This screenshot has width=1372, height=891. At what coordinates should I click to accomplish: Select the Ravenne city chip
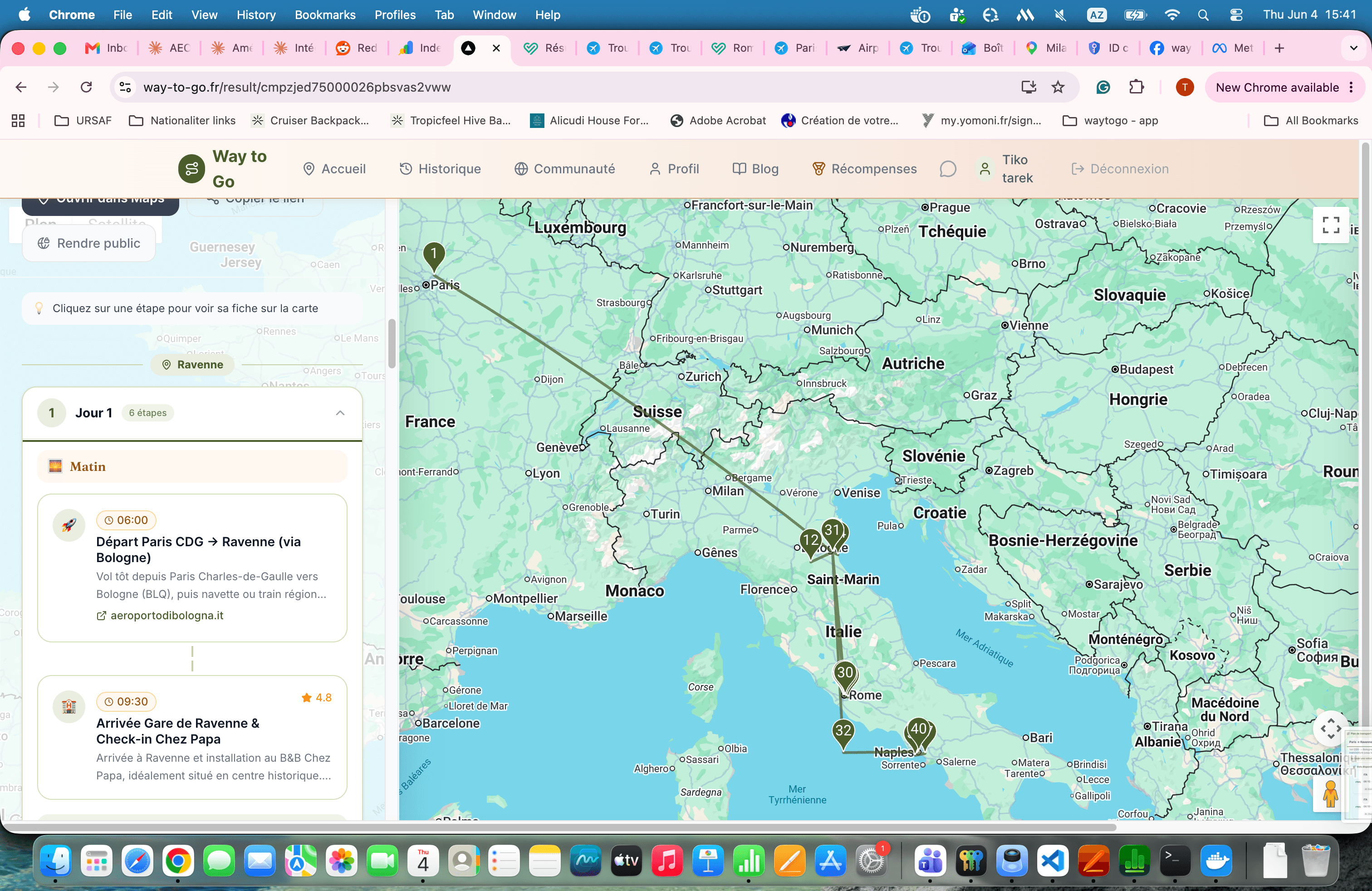point(192,364)
